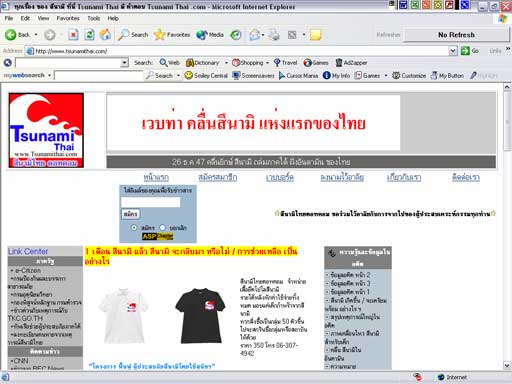512x384 pixels.
Task: Open the View menu
Action: (x=43, y=18)
